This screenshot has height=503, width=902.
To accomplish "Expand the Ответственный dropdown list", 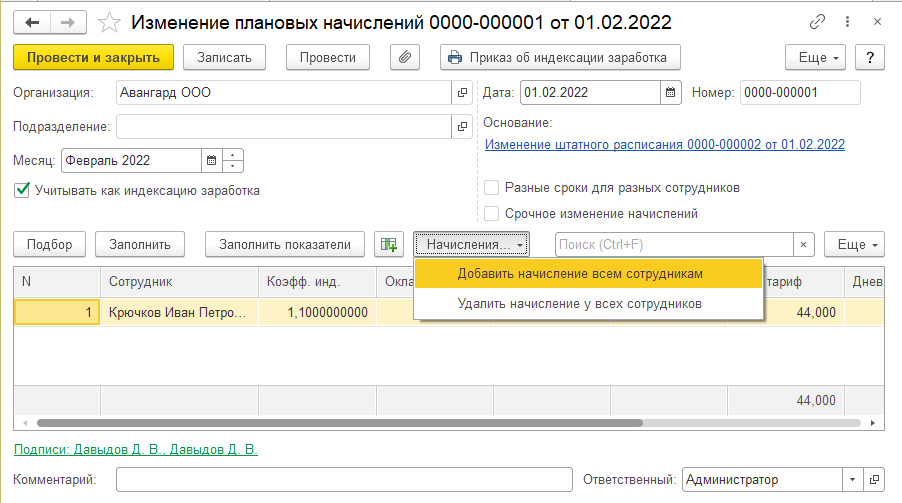I will pyautogui.click(x=851, y=480).
